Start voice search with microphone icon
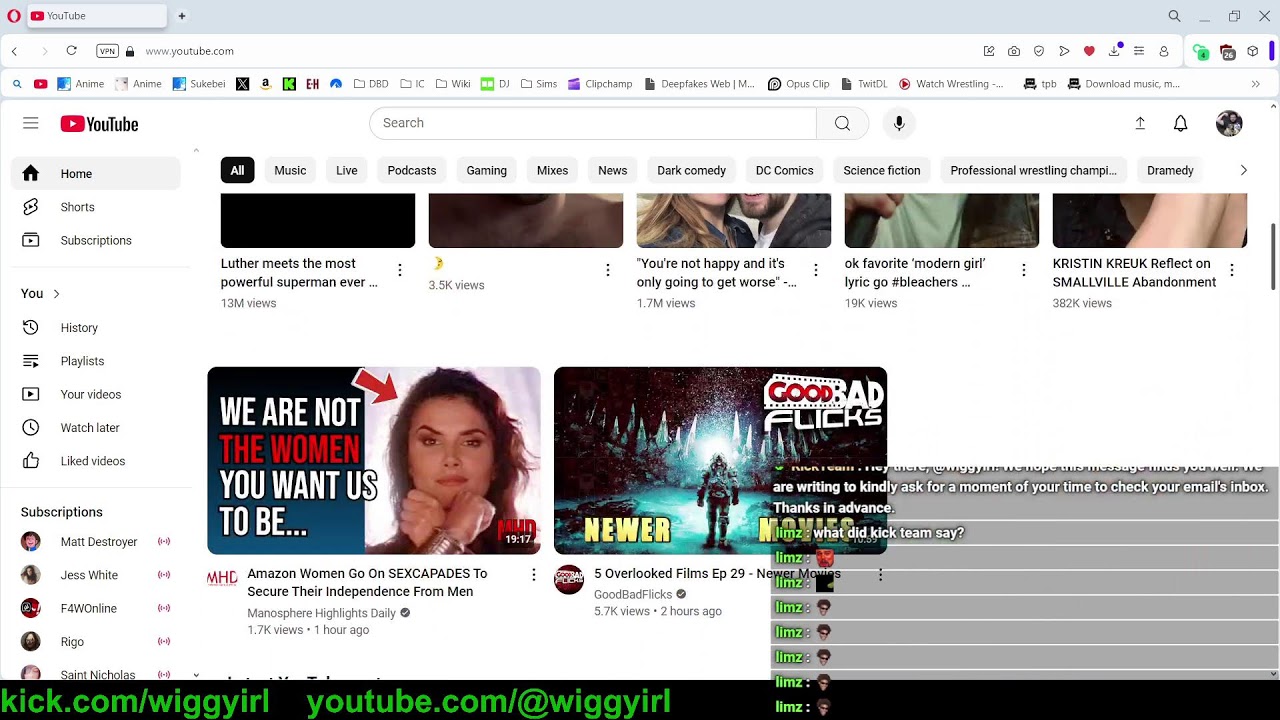 tap(899, 123)
